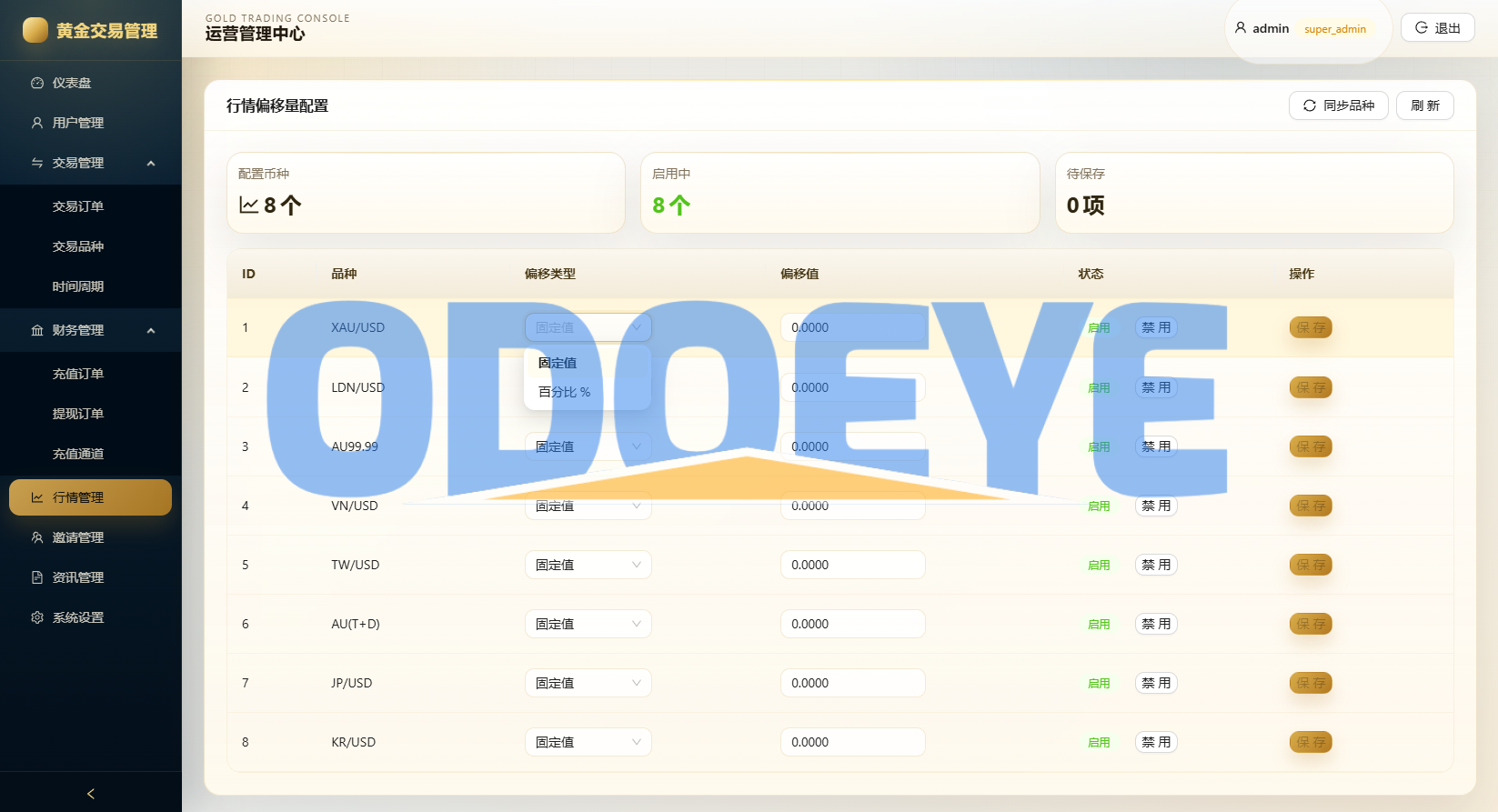The width and height of the screenshot is (1498, 812).
Task: Click the chart icon beside 行情管理
Action: [x=37, y=497]
